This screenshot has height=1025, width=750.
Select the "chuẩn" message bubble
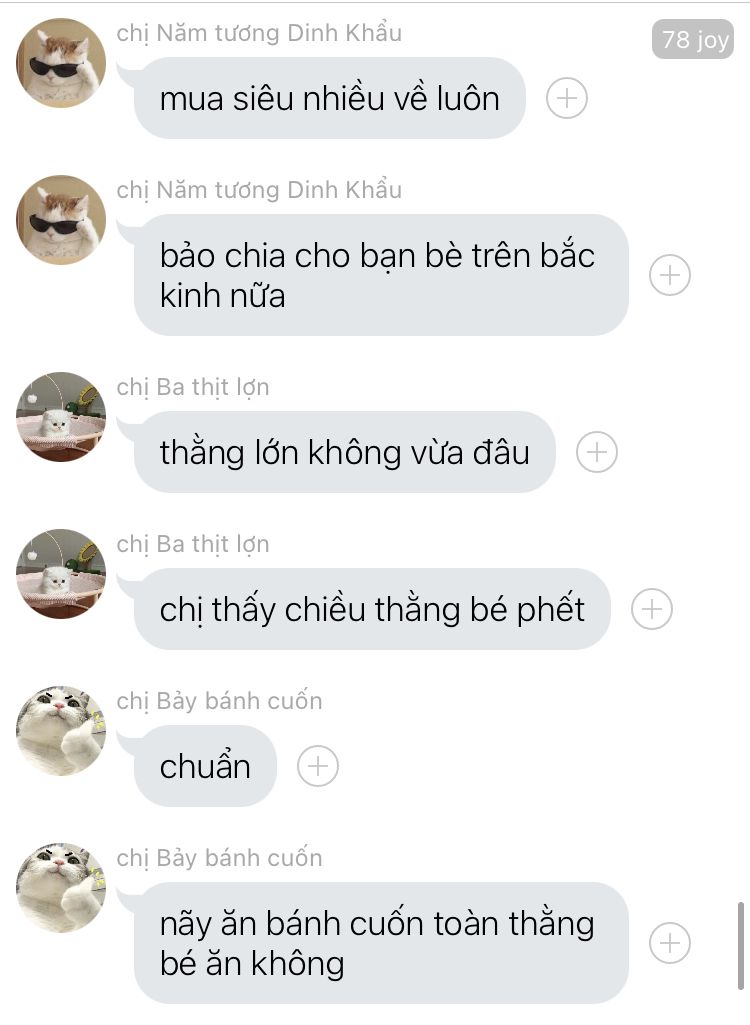point(205,765)
